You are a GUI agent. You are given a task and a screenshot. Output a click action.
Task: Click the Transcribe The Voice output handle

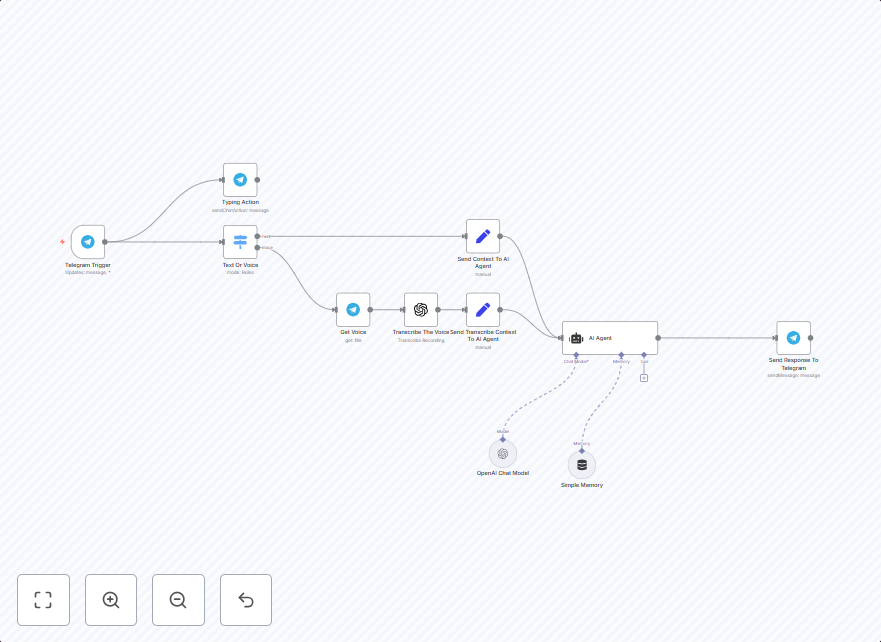pos(438,309)
